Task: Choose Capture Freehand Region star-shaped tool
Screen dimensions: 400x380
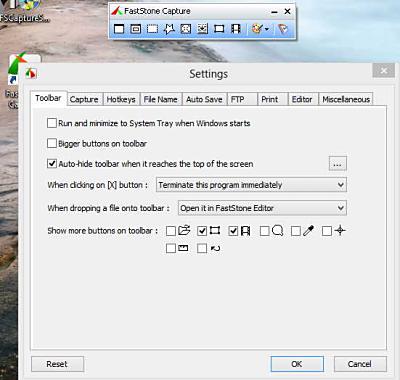Action: [169, 29]
